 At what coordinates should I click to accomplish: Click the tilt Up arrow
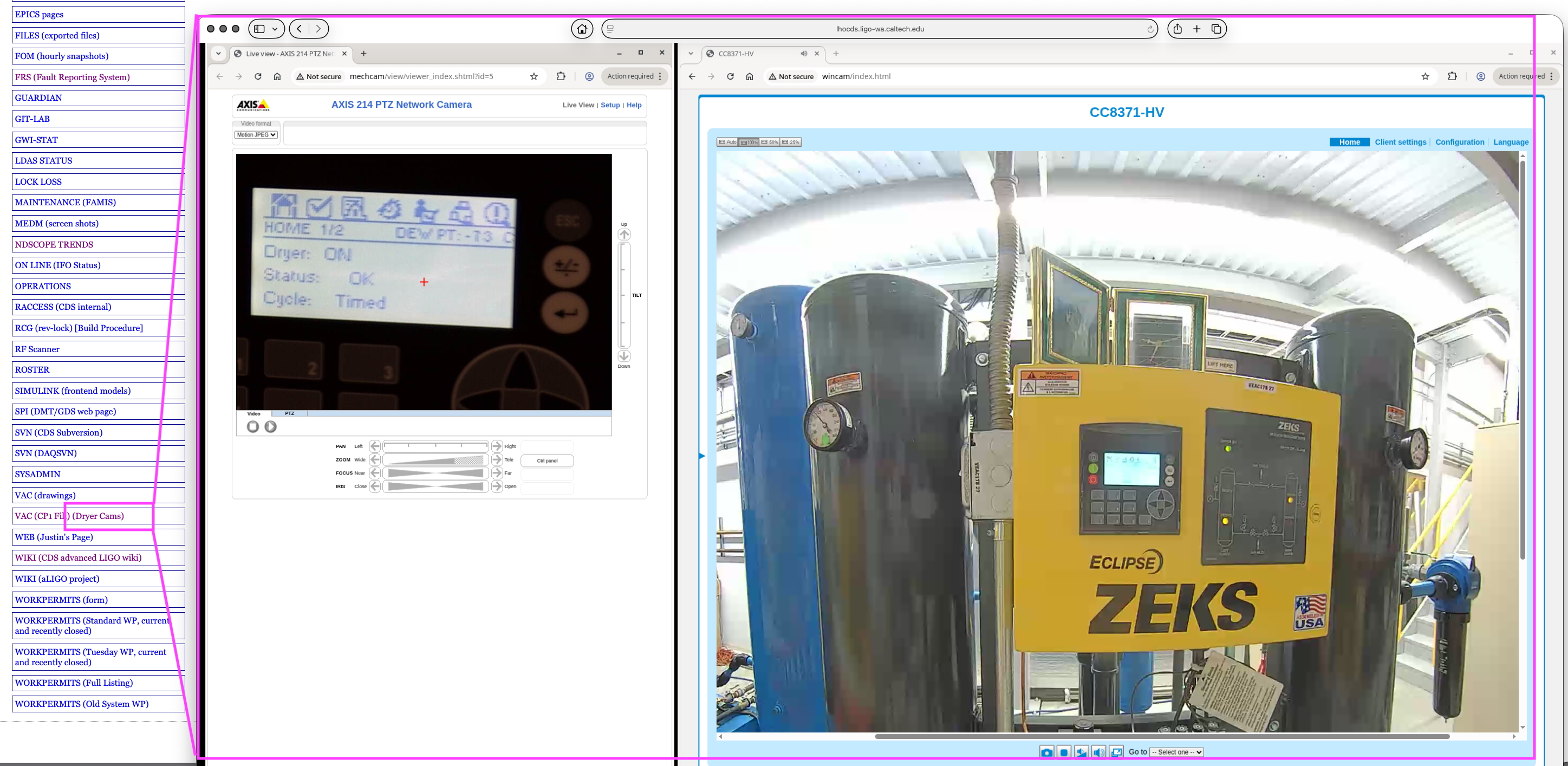click(x=624, y=235)
